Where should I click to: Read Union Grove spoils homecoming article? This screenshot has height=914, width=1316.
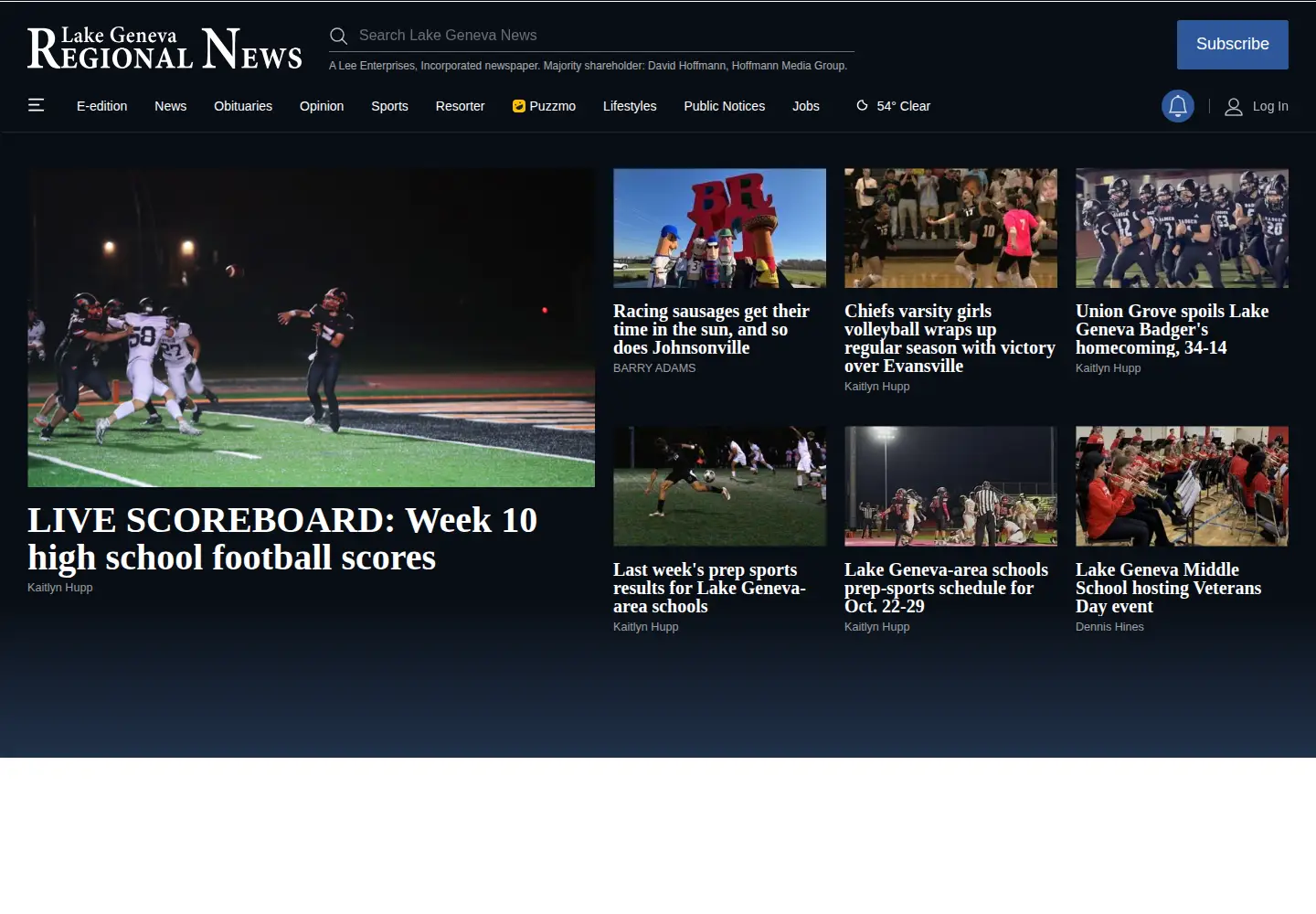1173,329
